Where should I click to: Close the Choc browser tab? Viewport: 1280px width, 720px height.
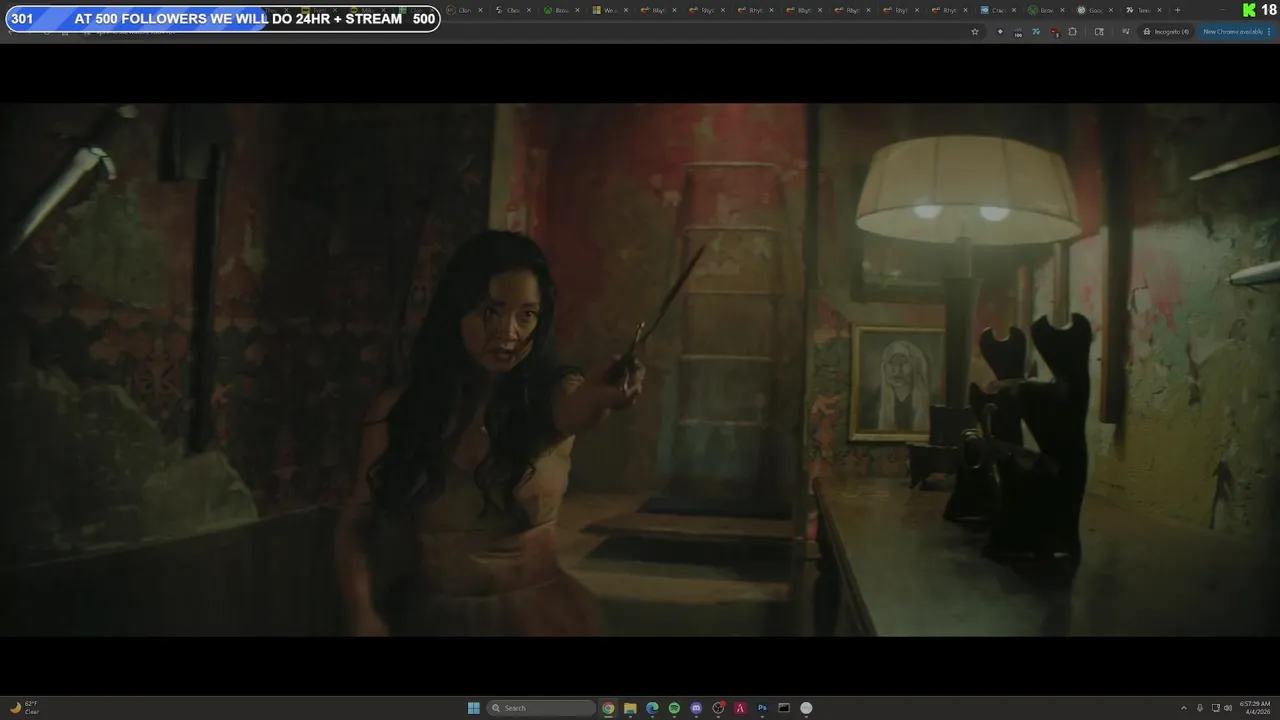pyautogui.click(x=529, y=10)
